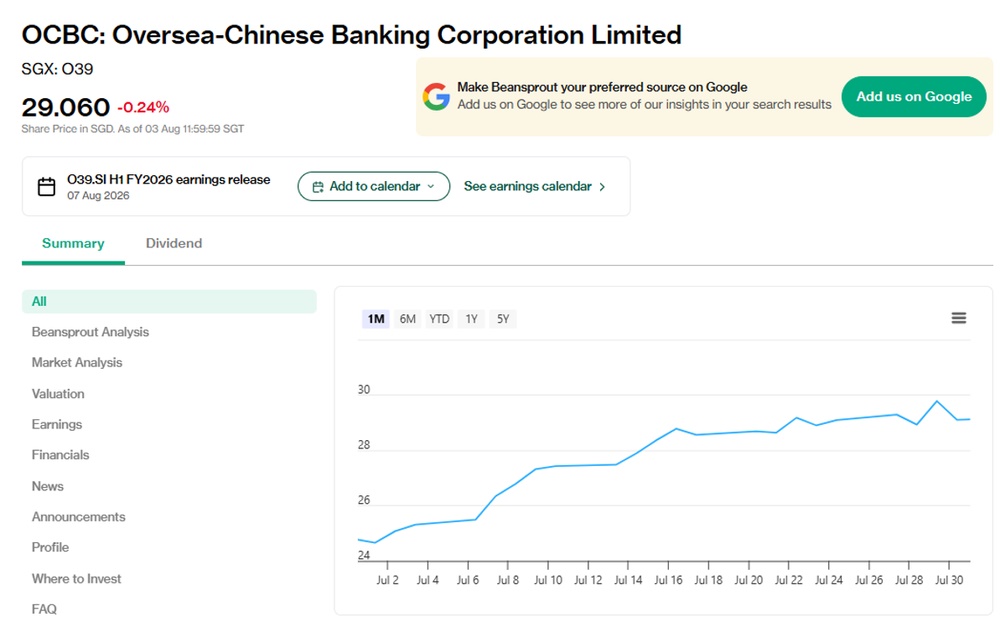The height and width of the screenshot is (627, 1000).
Task: Open the FAQ section link
Action: [44, 609]
